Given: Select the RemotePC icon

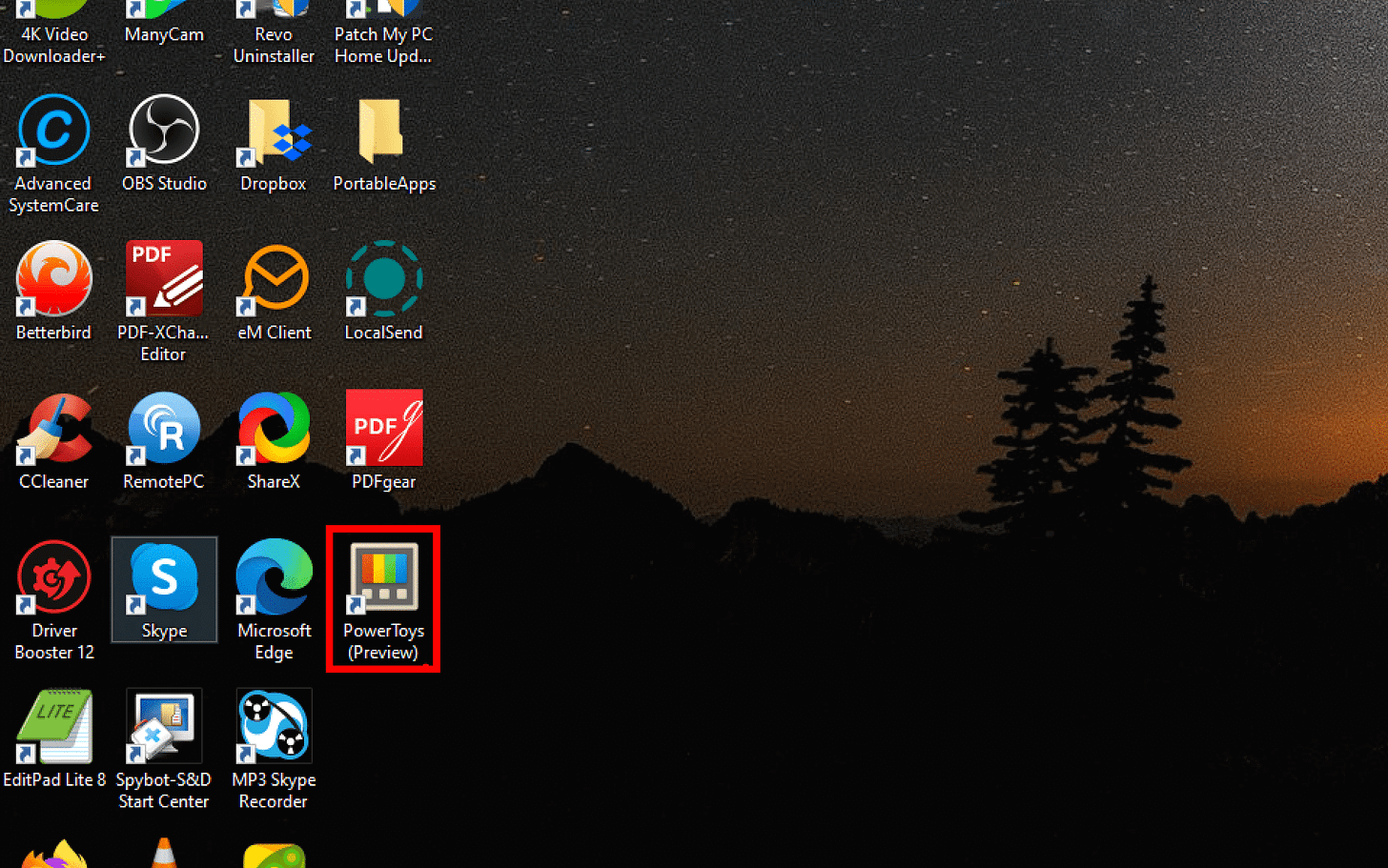Looking at the screenshot, I should tap(164, 440).
